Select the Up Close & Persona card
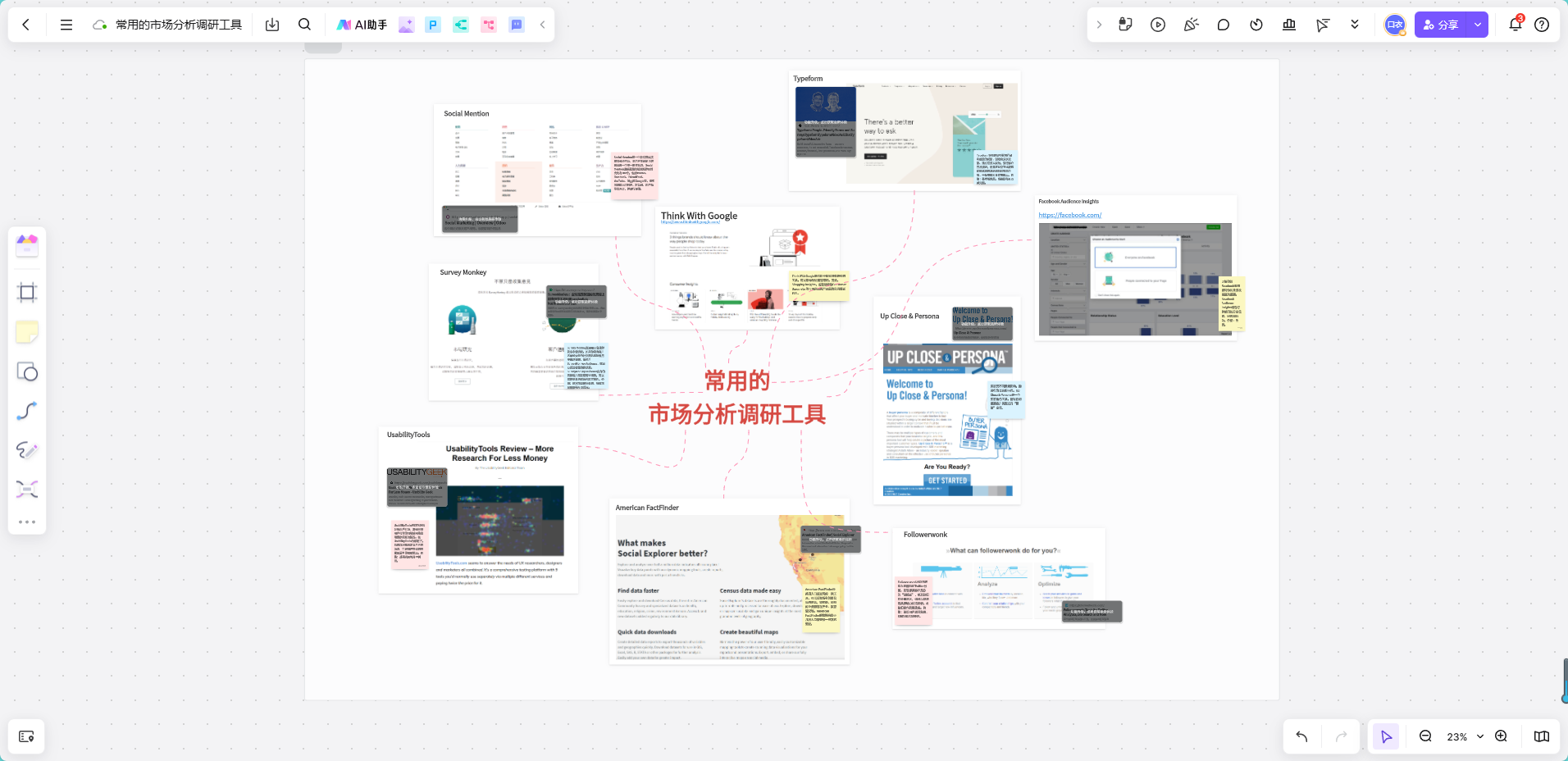Image resolution: width=1568 pixels, height=761 pixels. coord(947,402)
